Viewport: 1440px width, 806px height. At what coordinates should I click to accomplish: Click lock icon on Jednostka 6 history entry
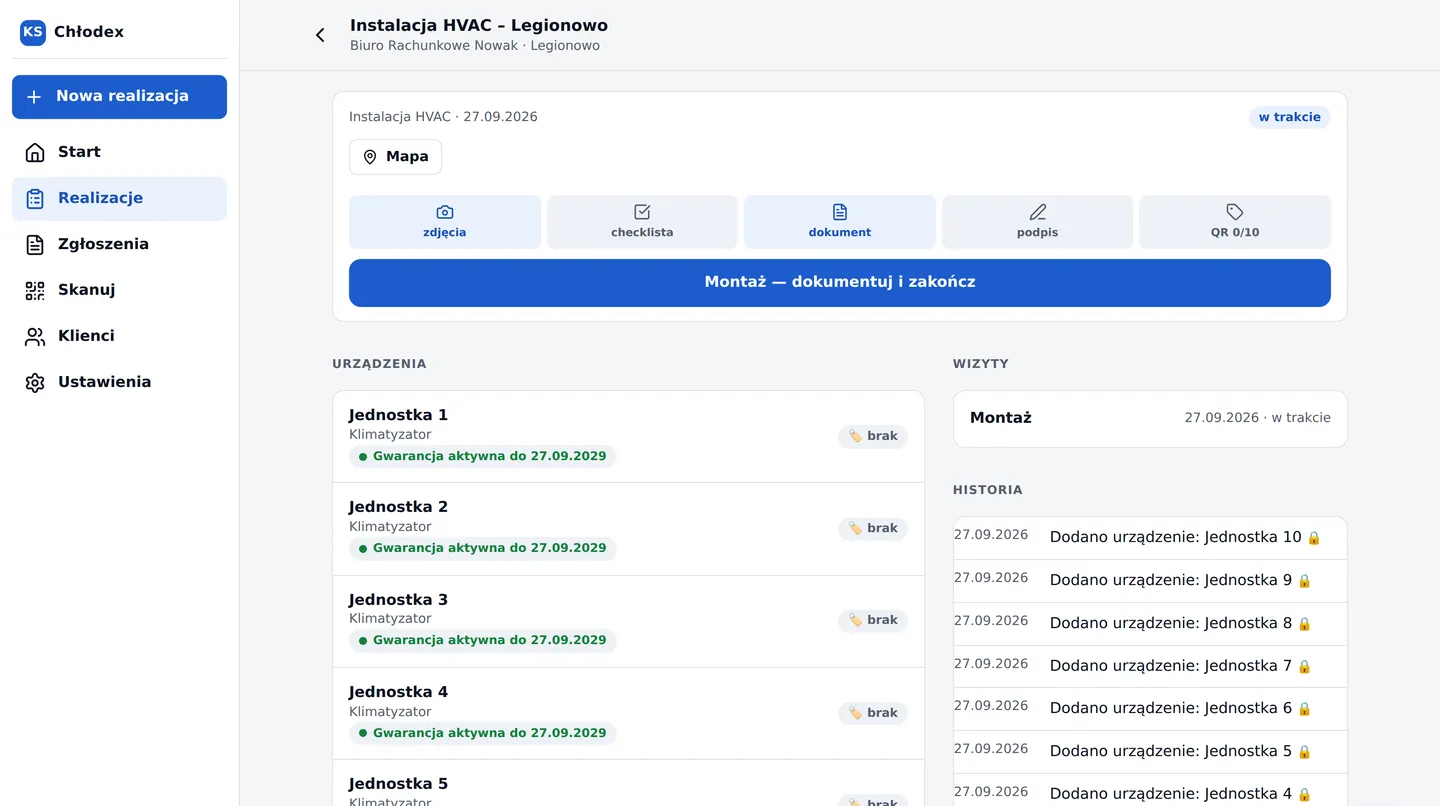pos(1304,709)
